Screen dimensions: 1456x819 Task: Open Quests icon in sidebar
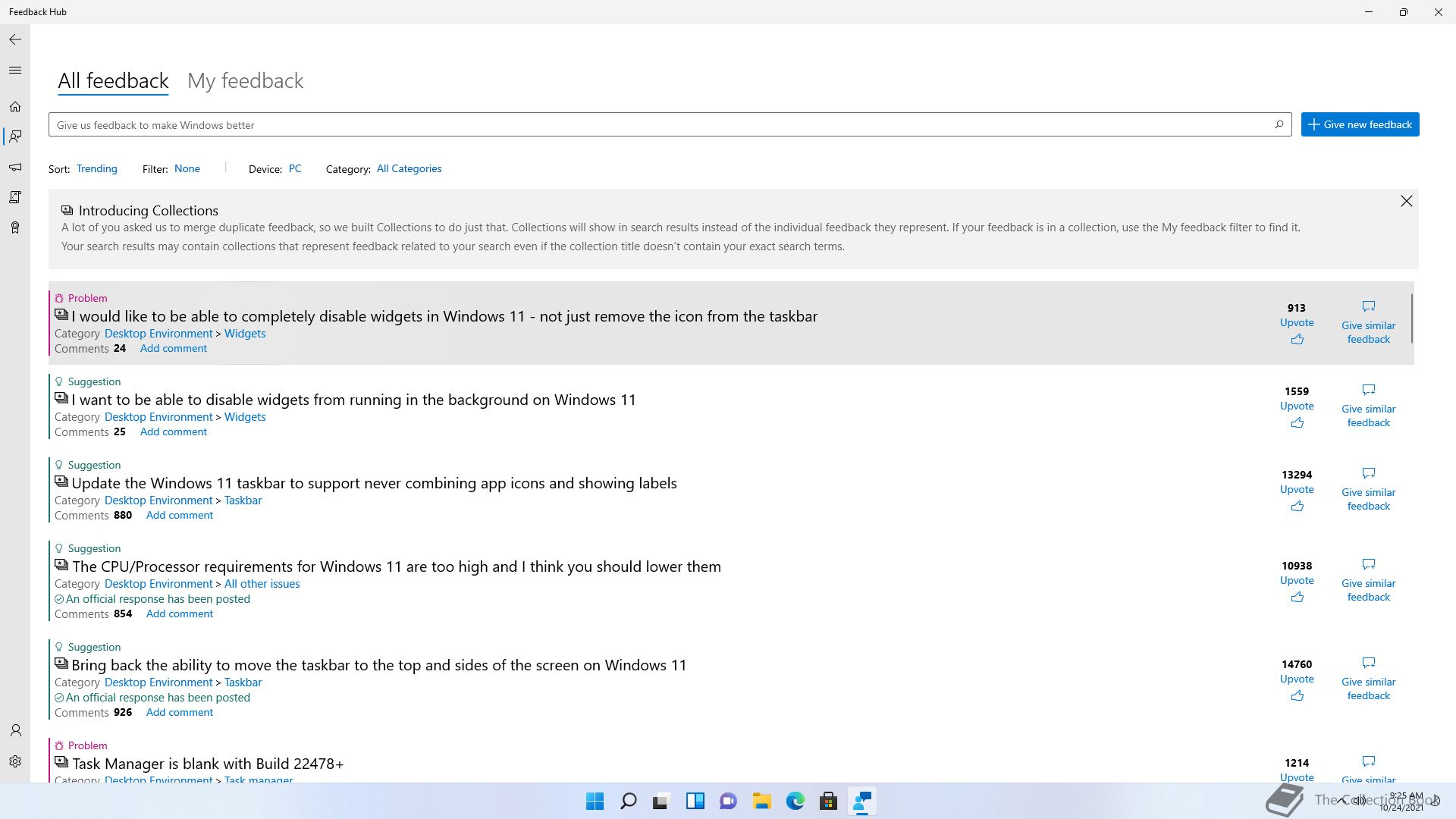[15, 197]
